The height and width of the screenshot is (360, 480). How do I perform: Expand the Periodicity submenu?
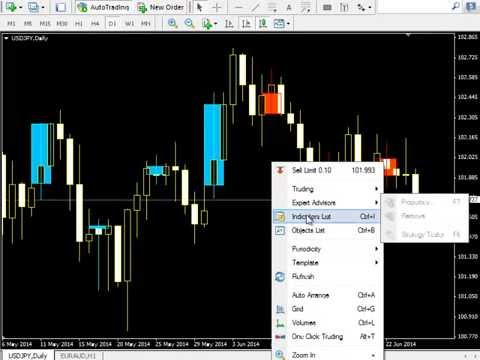[328, 249]
